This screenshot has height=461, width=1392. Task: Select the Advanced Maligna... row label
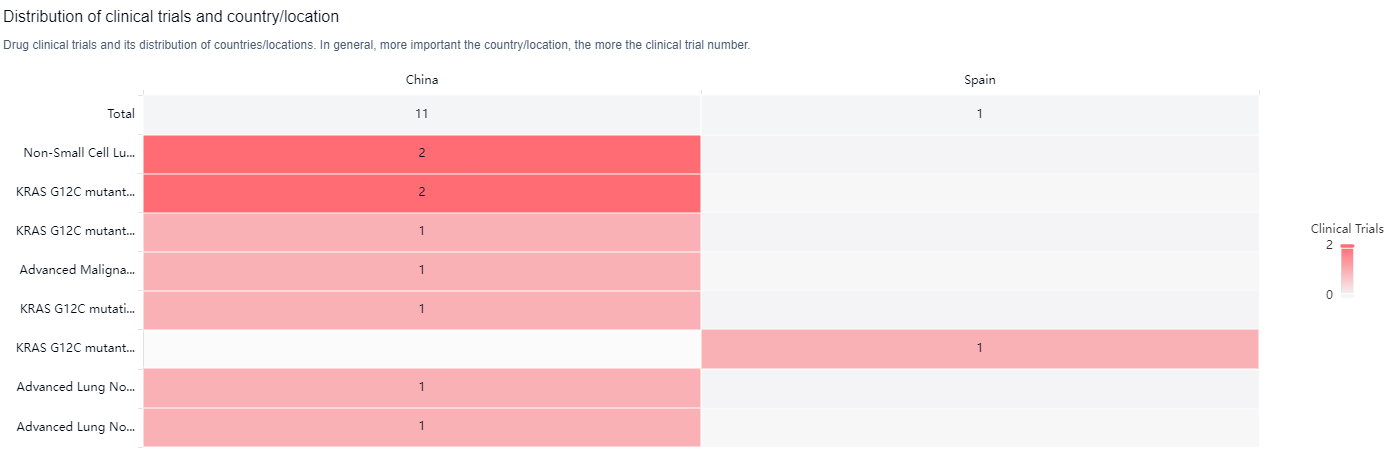click(x=77, y=270)
